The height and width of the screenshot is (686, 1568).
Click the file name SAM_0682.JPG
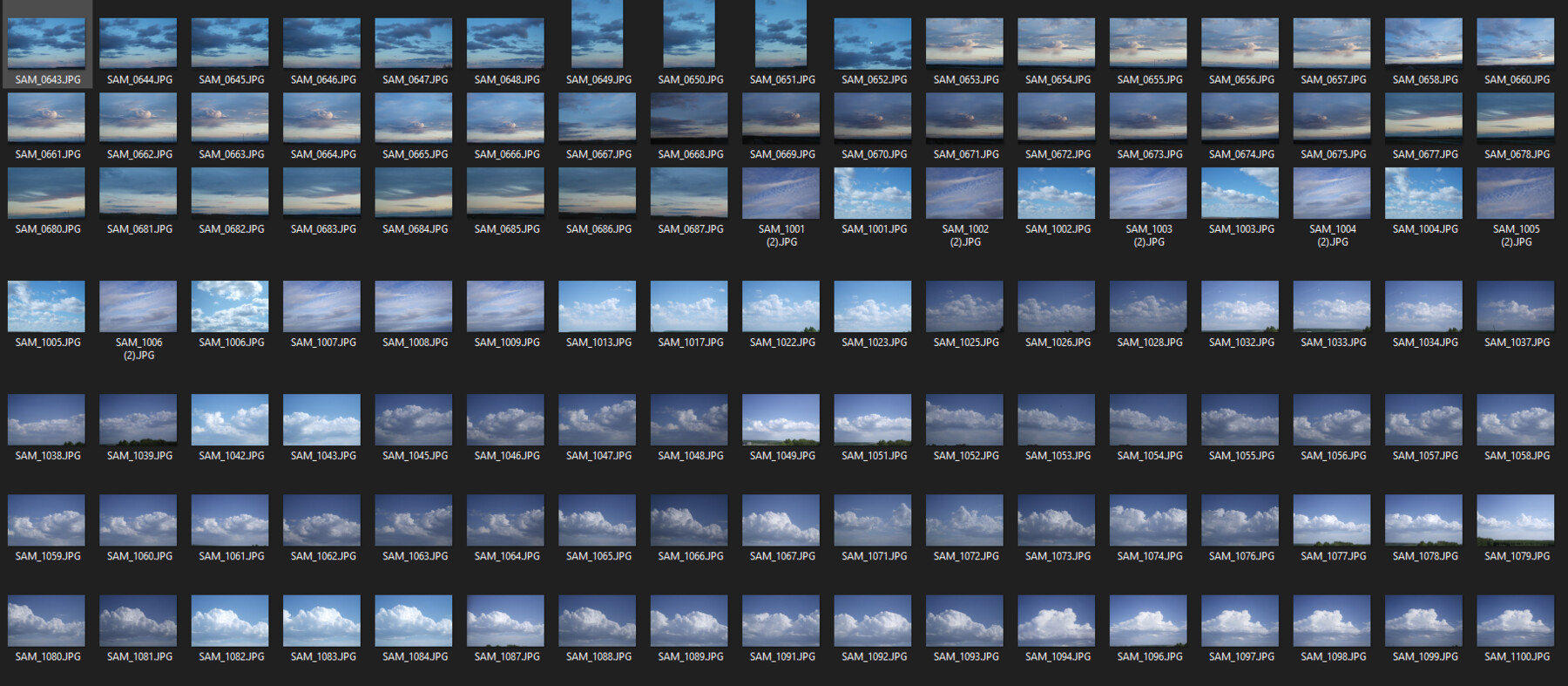pyautogui.click(x=232, y=229)
